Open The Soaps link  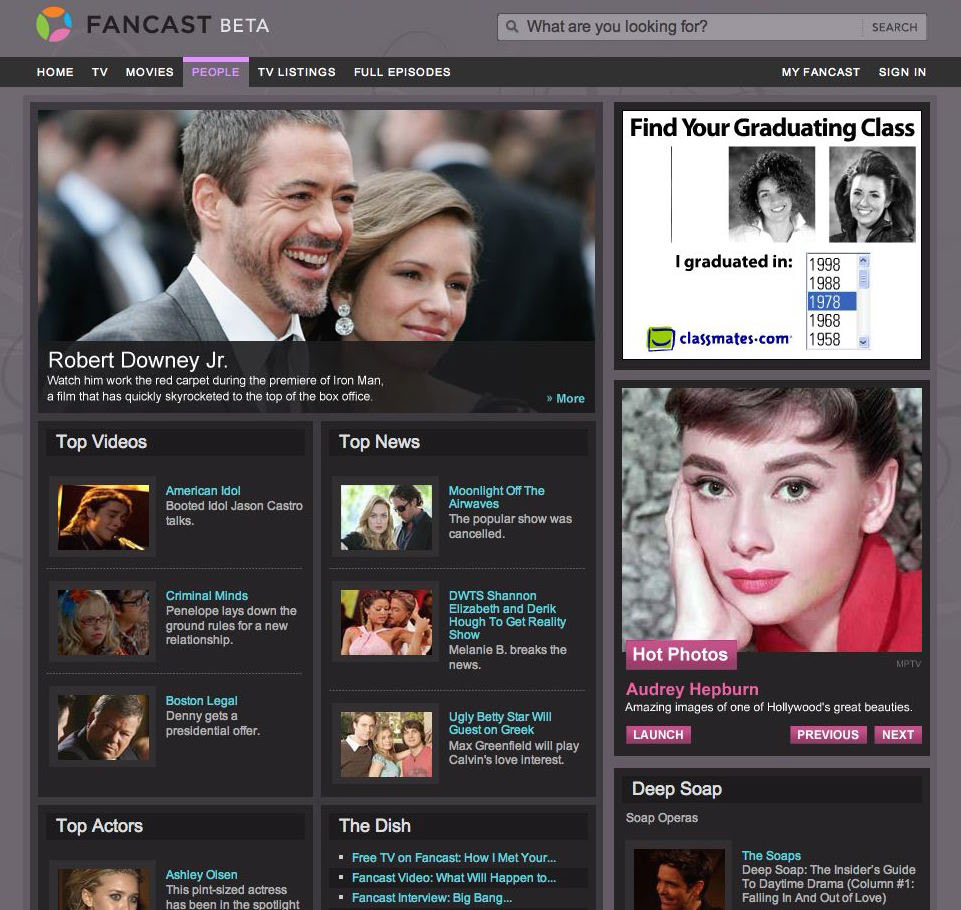[772, 855]
